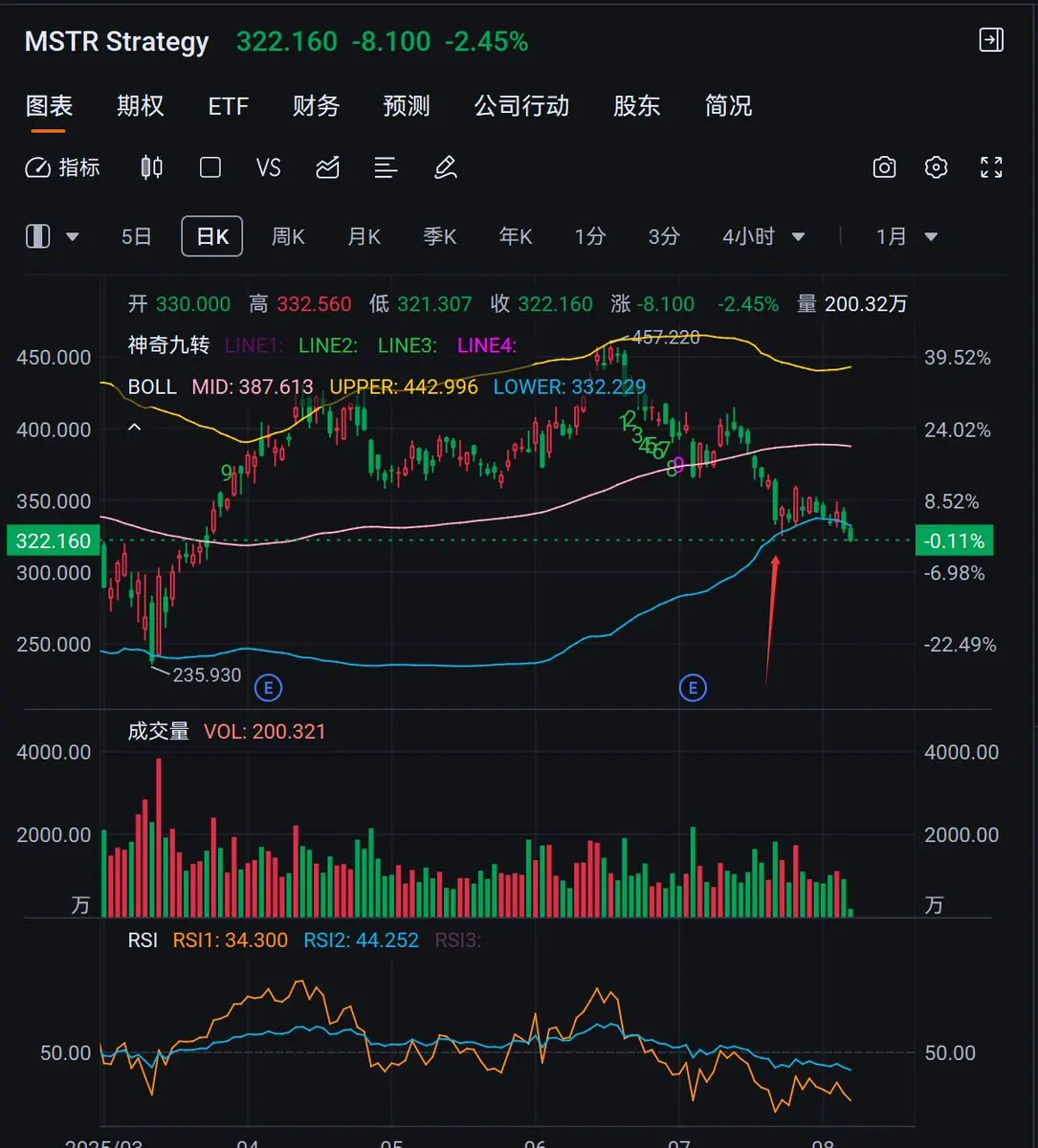Image resolution: width=1038 pixels, height=1148 pixels.
Task: Open the trend overlay chart icon
Action: pyautogui.click(x=327, y=168)
